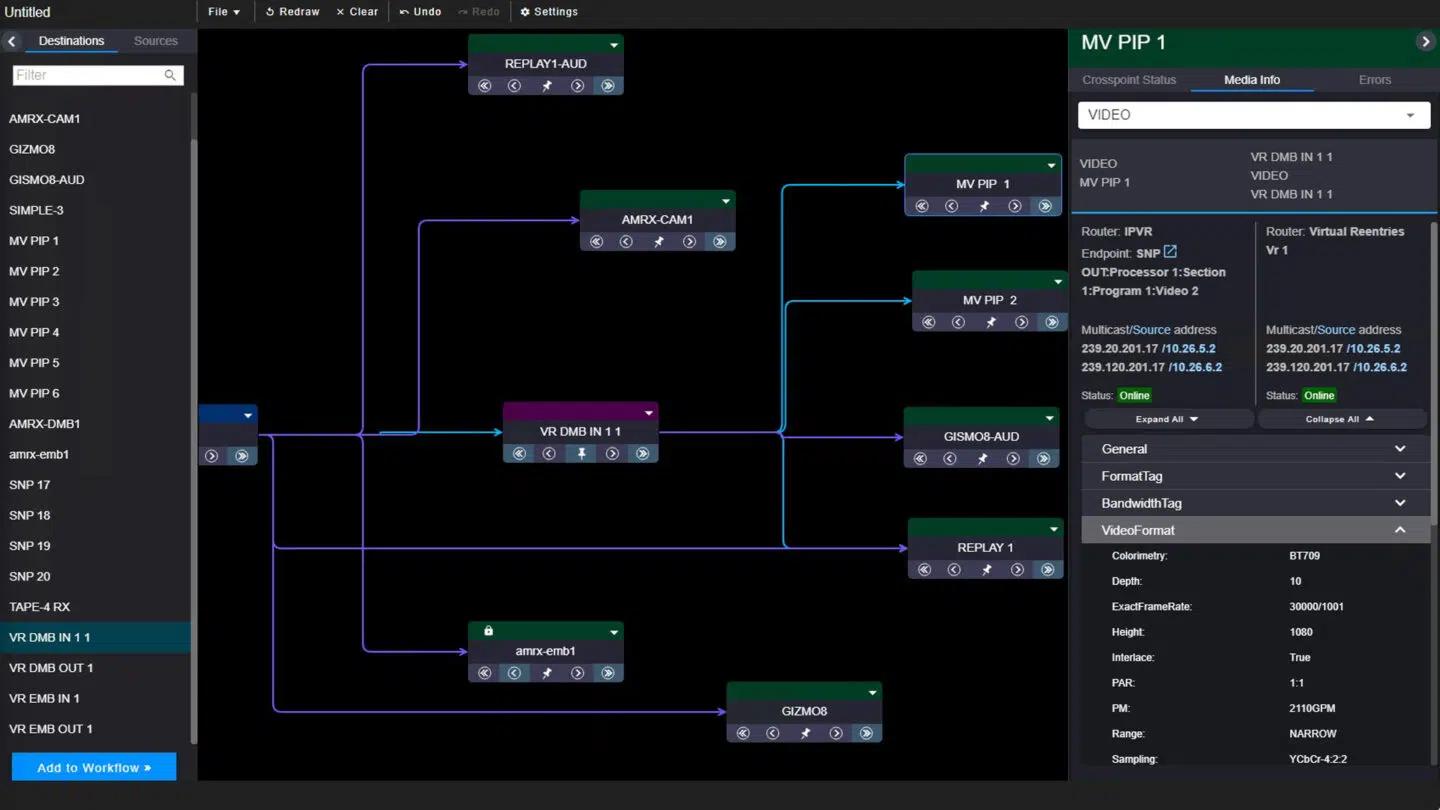
Task: Select SNP 17 in destinations list
Action: coord(95,485)
